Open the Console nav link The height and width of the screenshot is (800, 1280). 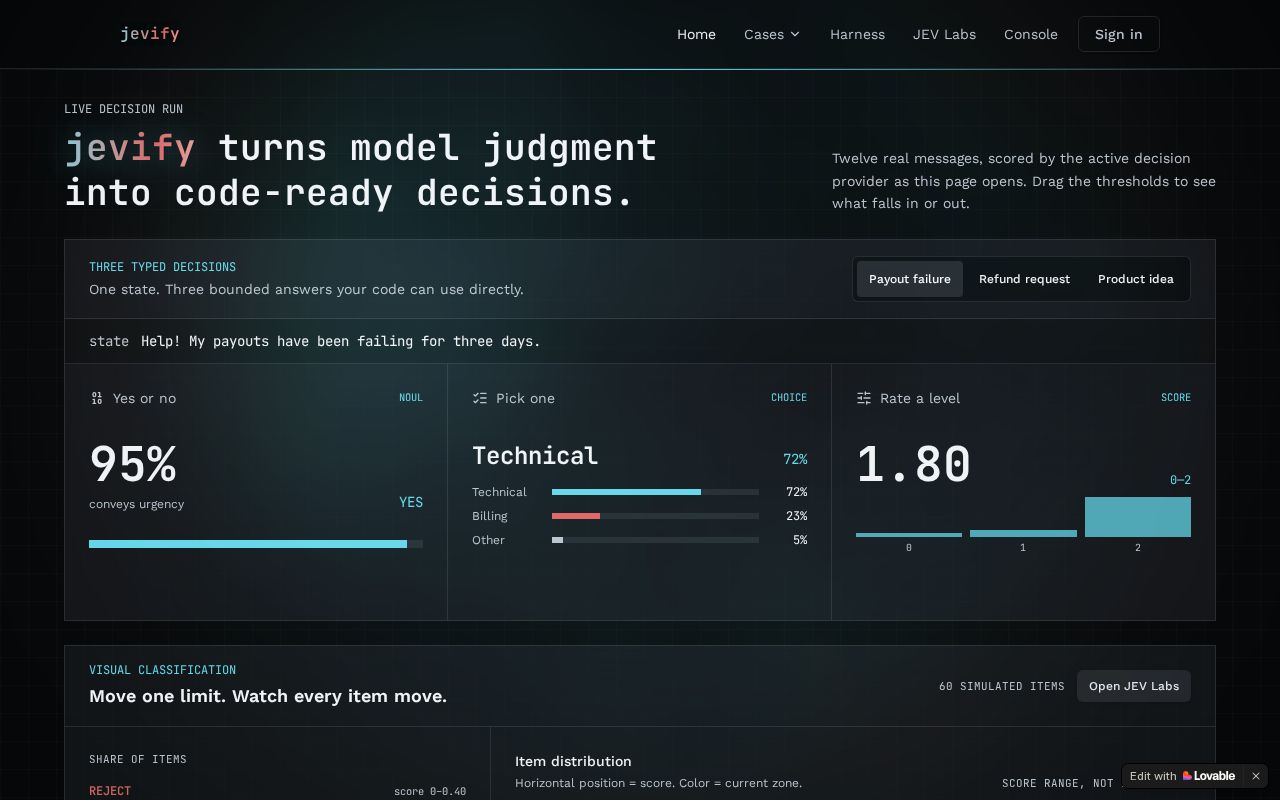[x=1031, y=34]
